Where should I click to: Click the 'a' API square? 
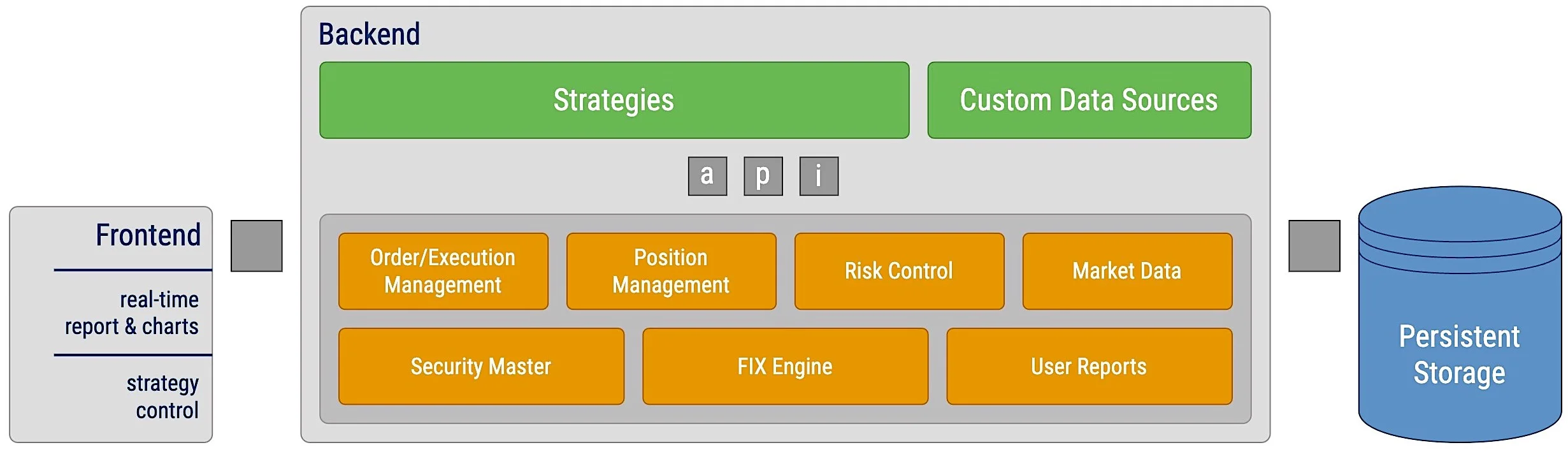point(707,176)
